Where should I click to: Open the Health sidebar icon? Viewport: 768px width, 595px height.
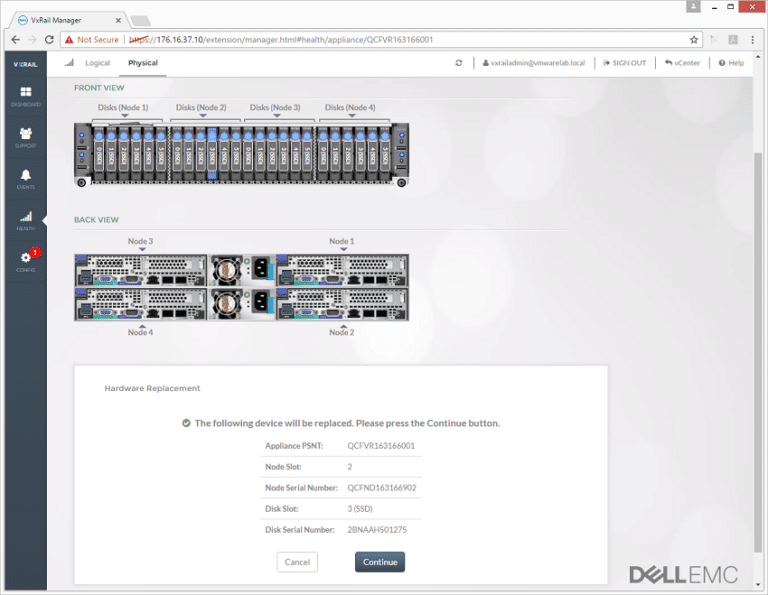tap(26, 220)
